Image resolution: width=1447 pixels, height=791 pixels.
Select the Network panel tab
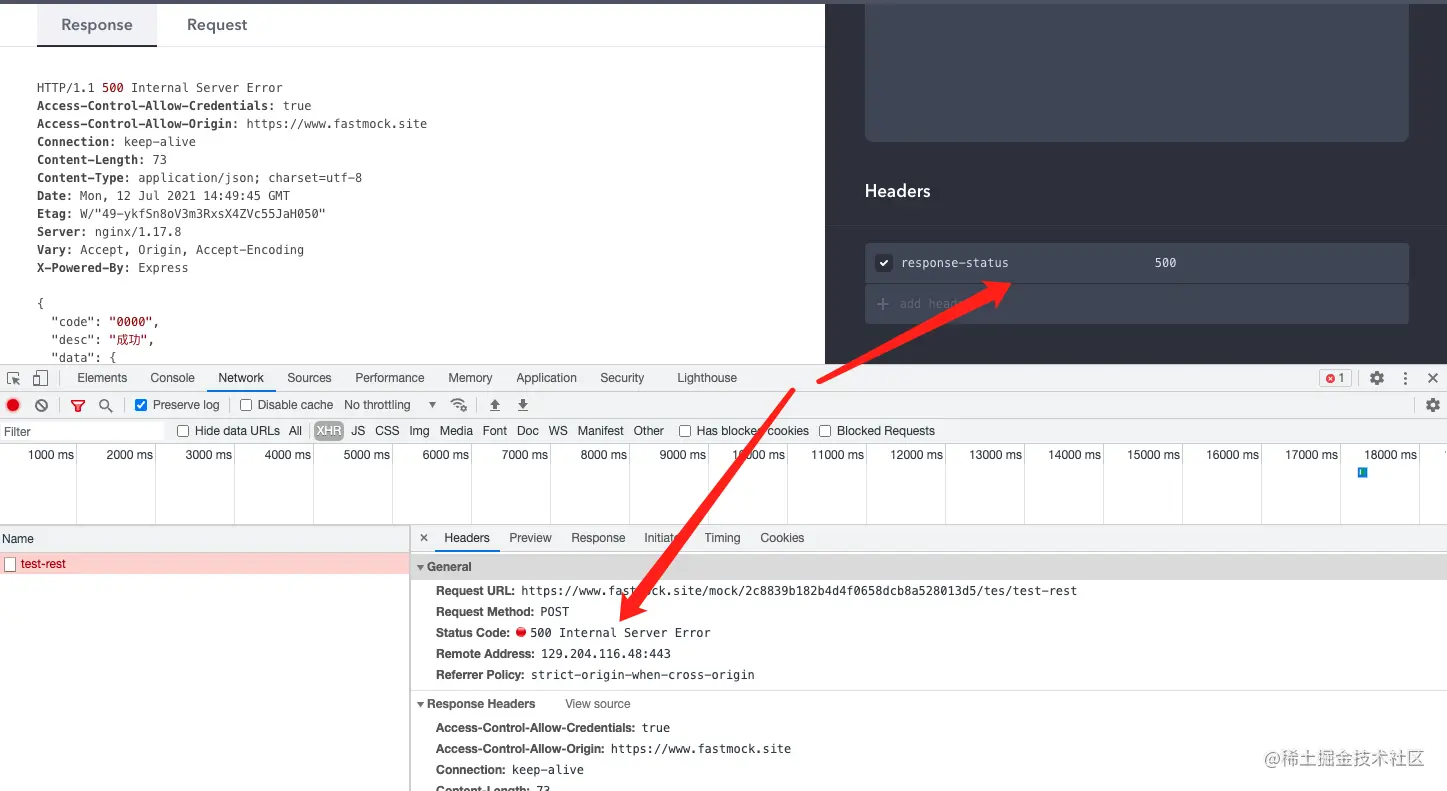click(241, 378)
